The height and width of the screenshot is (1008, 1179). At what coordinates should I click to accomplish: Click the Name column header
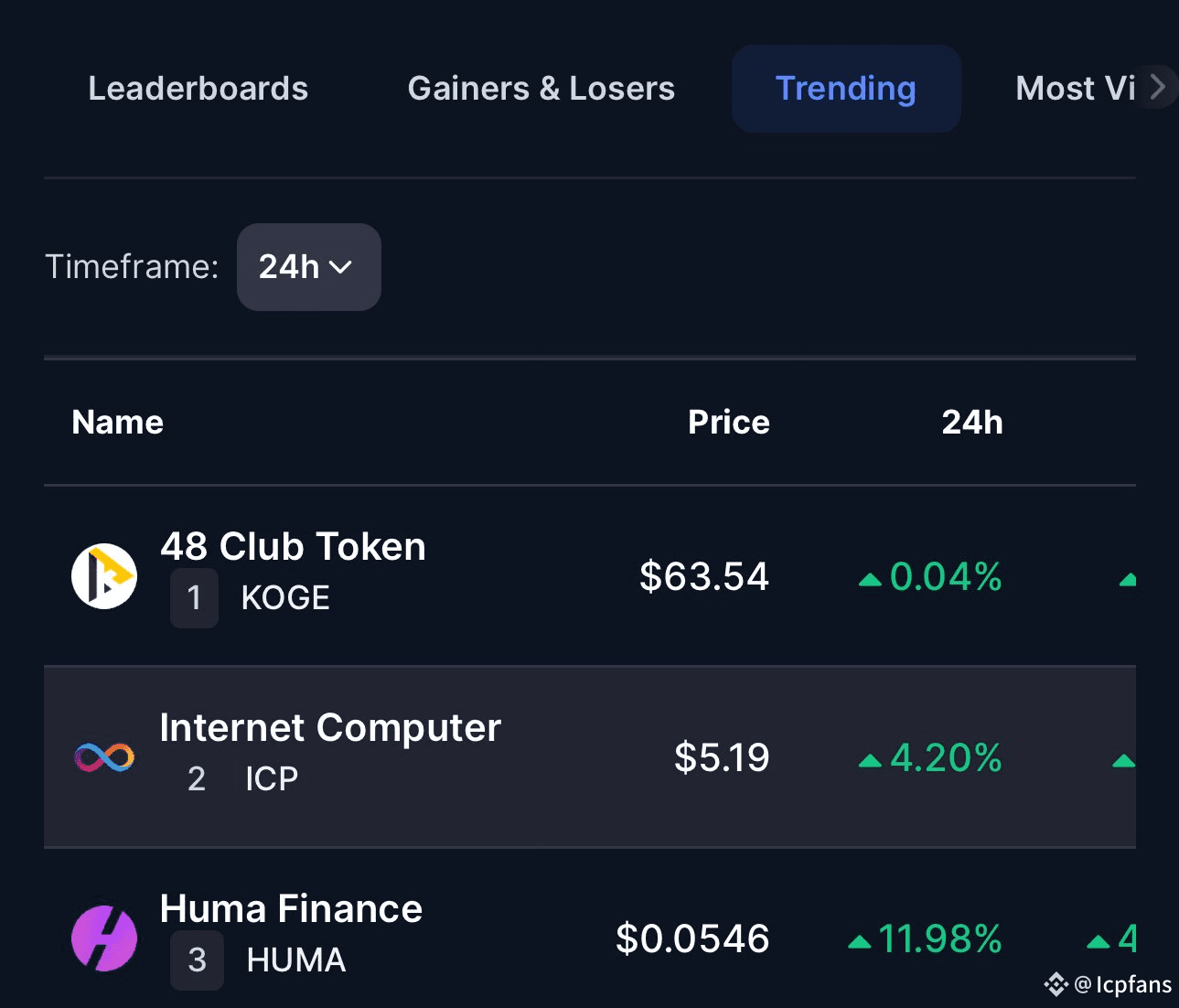point(117,422)
